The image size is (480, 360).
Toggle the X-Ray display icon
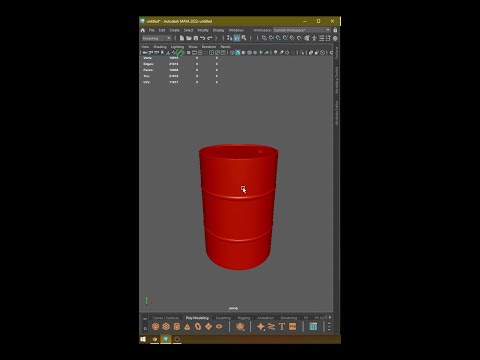(x=311, y=53)
